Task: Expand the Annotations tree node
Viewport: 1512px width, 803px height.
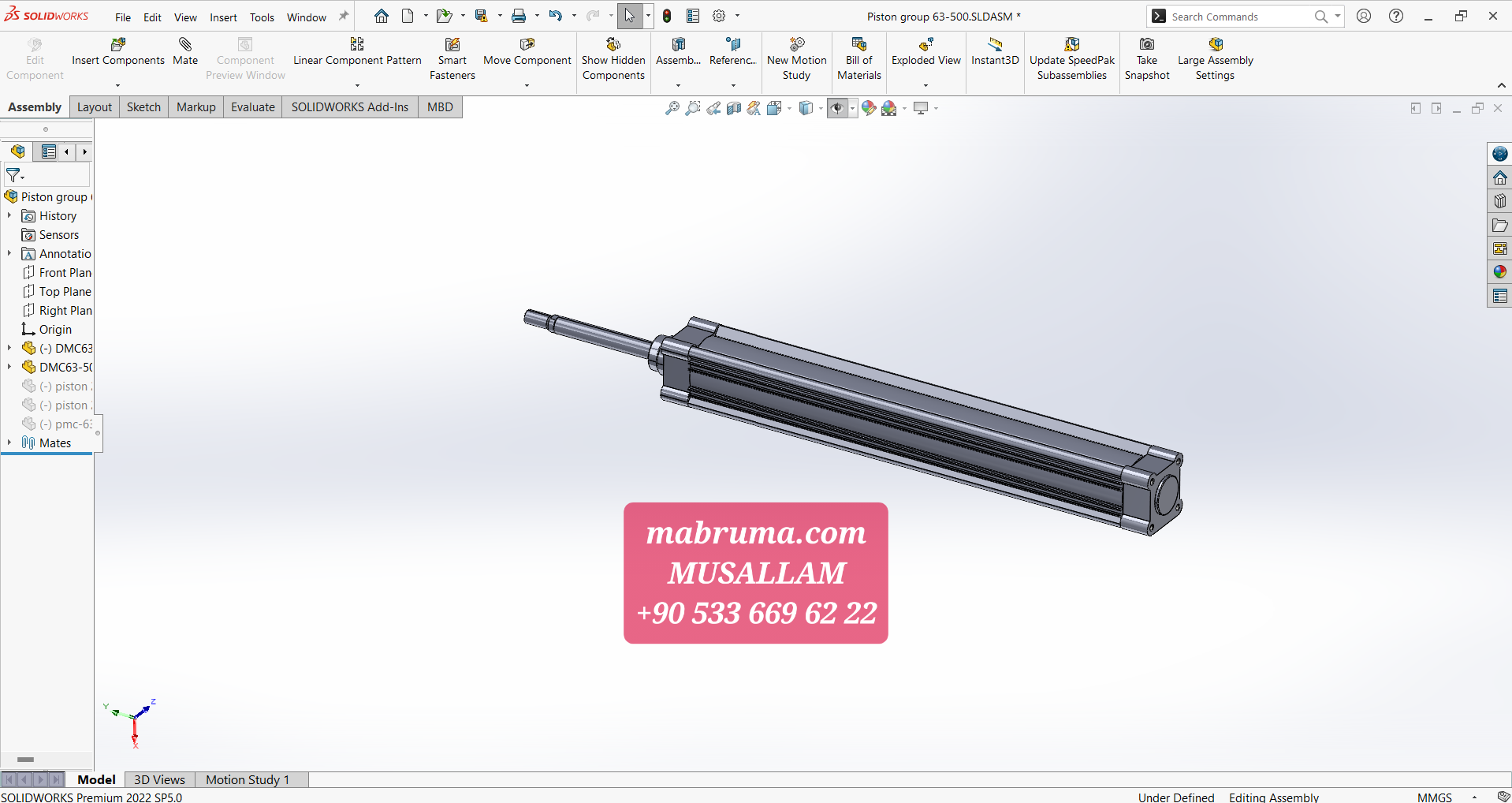Action: tap(9, 253)
